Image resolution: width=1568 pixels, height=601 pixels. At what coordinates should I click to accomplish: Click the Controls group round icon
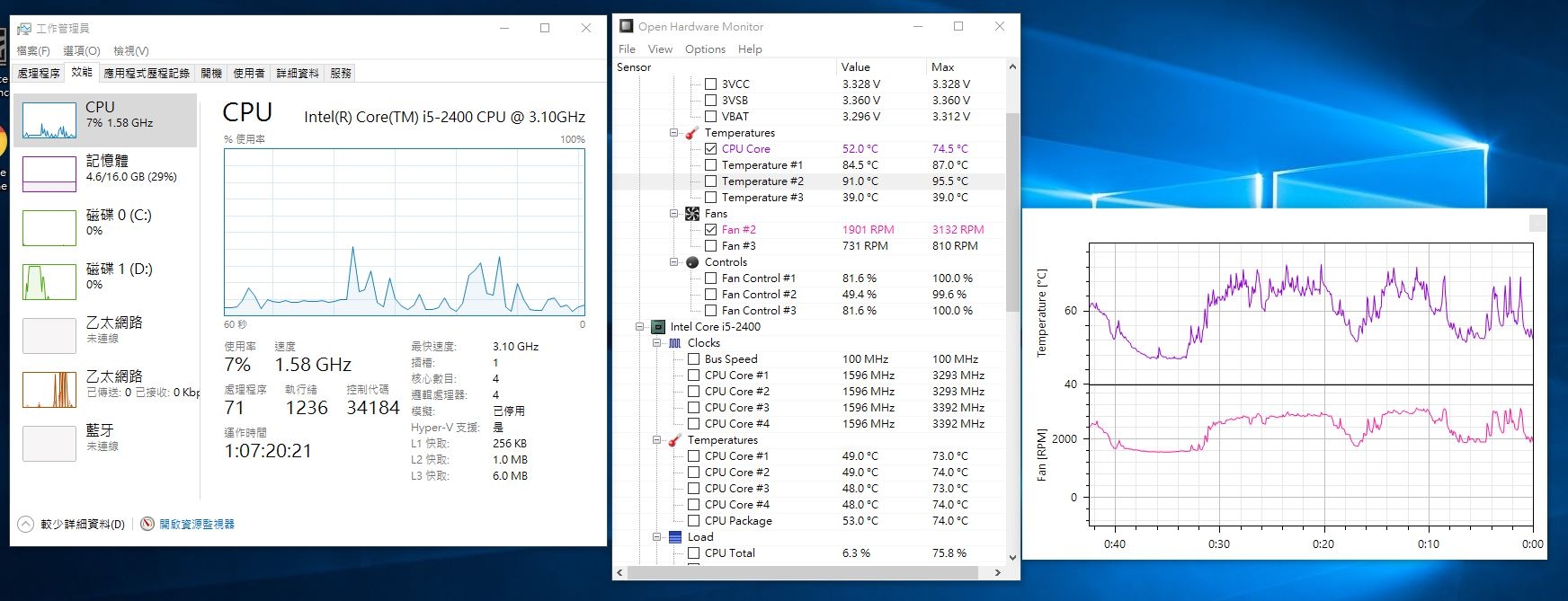point(692,262)
